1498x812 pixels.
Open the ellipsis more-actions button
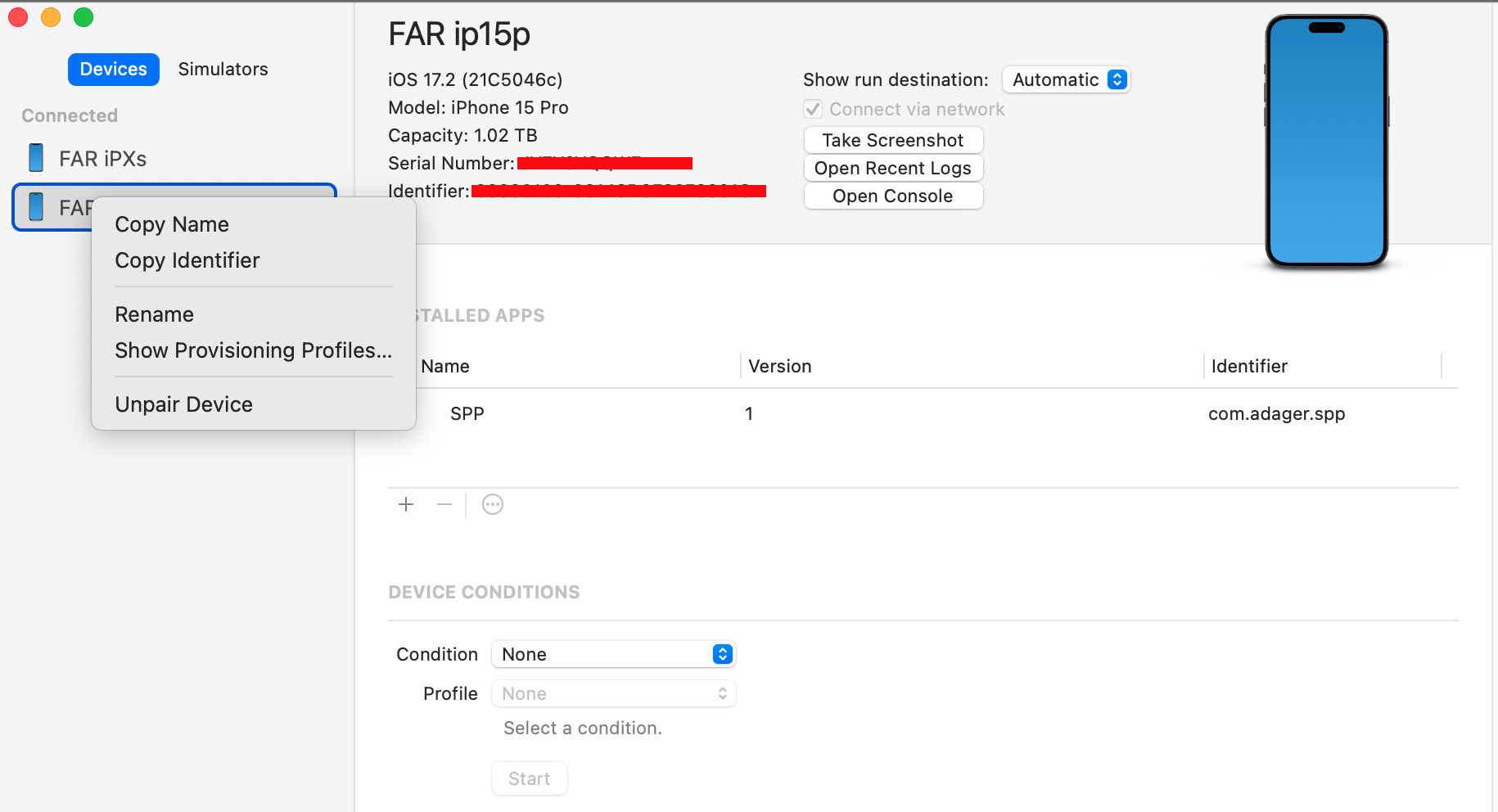(493, 504)
